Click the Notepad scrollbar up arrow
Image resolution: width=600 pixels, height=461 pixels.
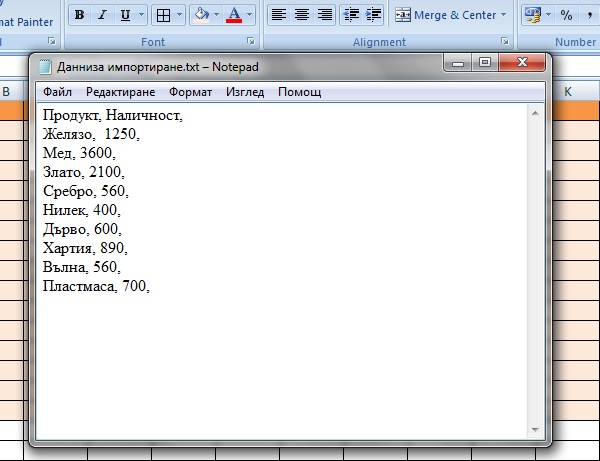[x=535, y=113]
